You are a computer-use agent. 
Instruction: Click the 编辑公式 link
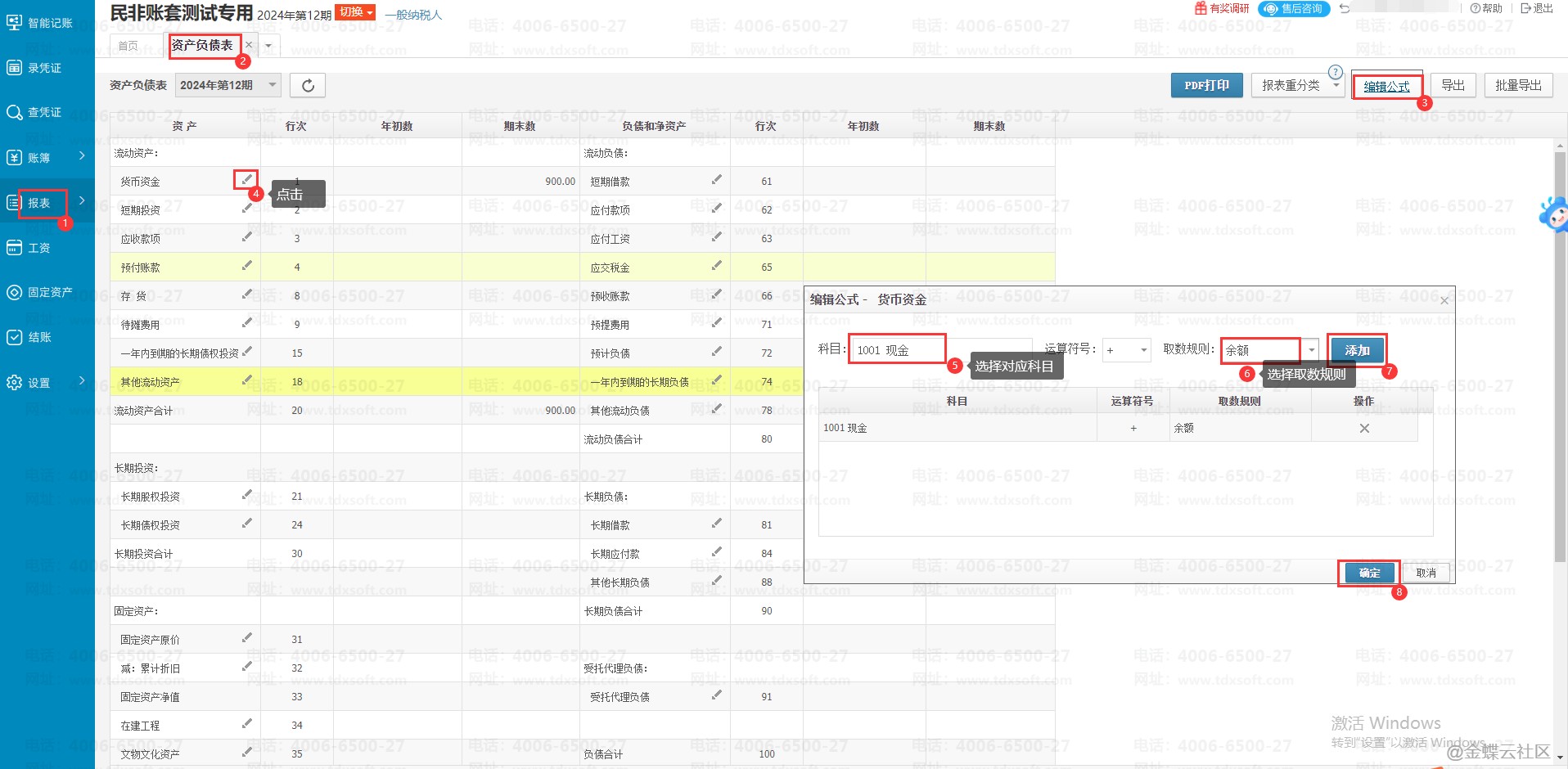click(x=1386, y=87)
